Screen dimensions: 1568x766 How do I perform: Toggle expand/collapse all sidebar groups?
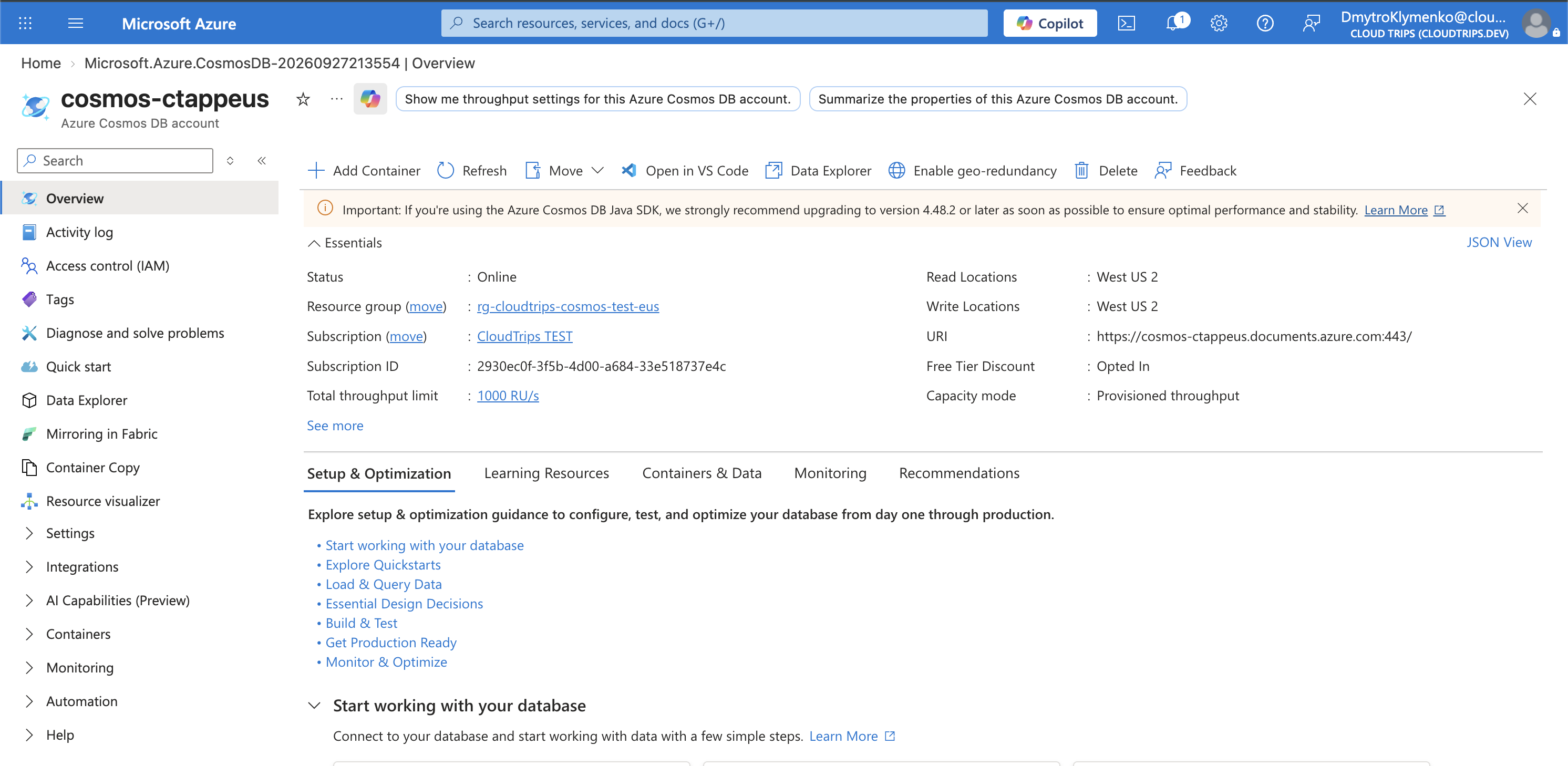click(230, 161)
